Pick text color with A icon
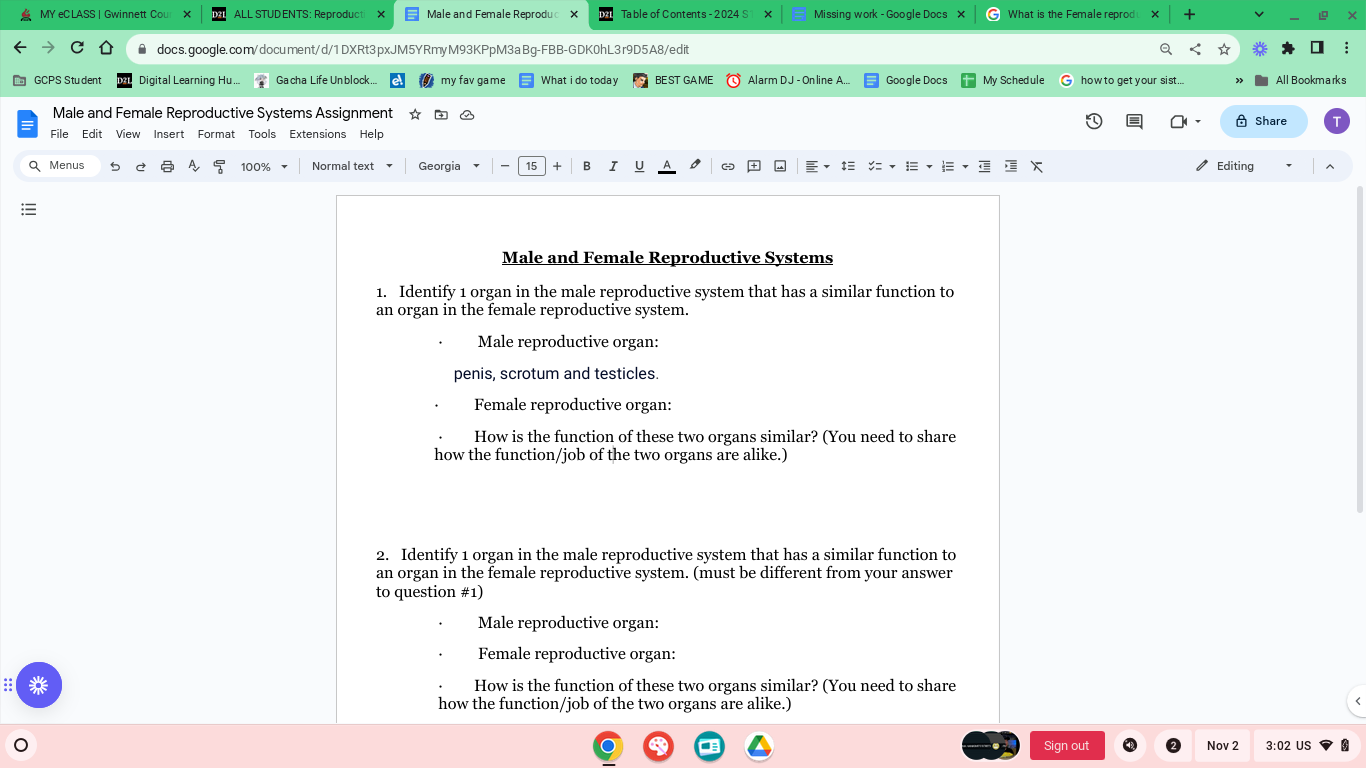The image size is (1366, 768). 667,166
